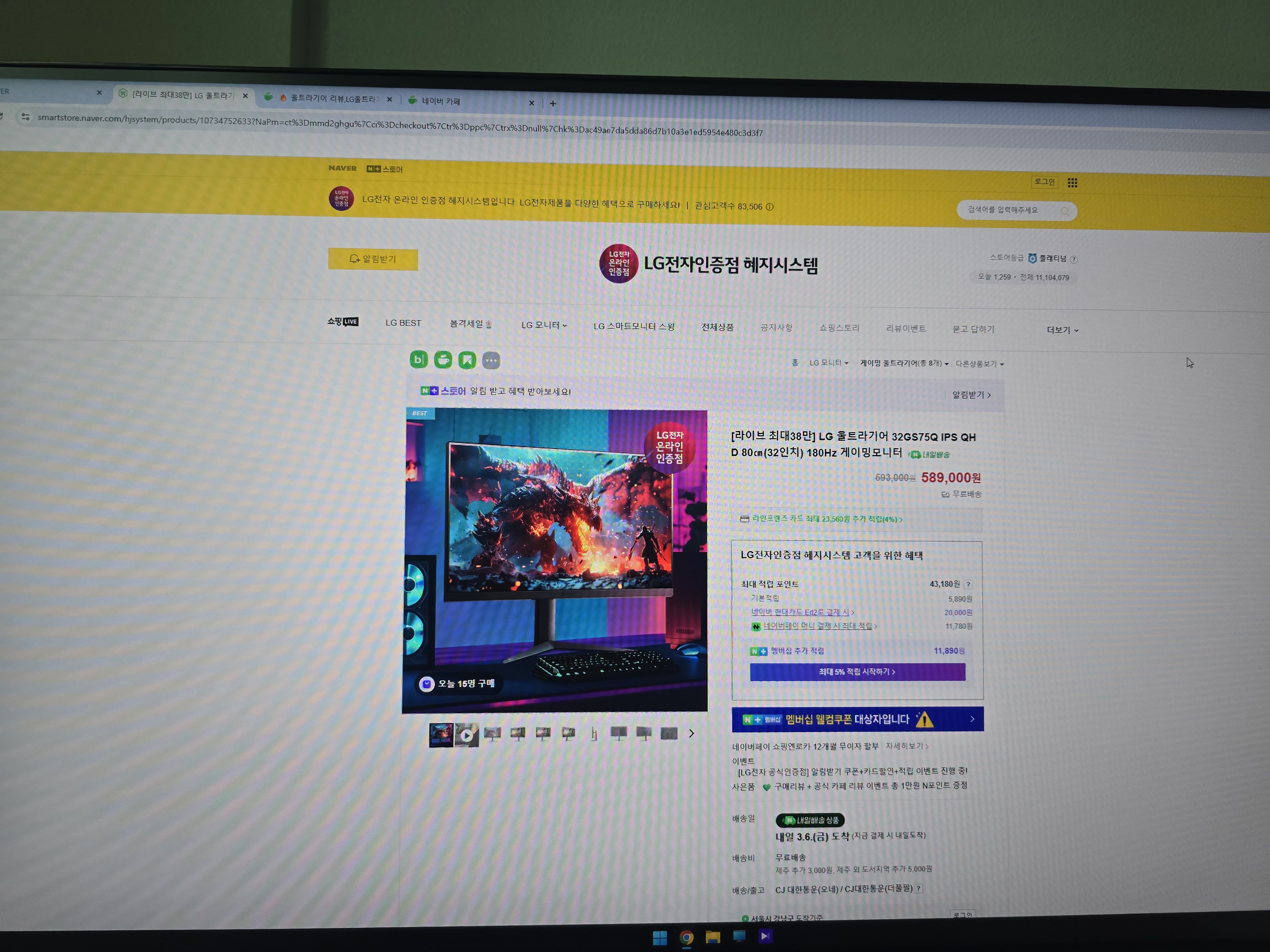Open Chrome from the taskbar

pyautogui.click(x=686, y=937)
